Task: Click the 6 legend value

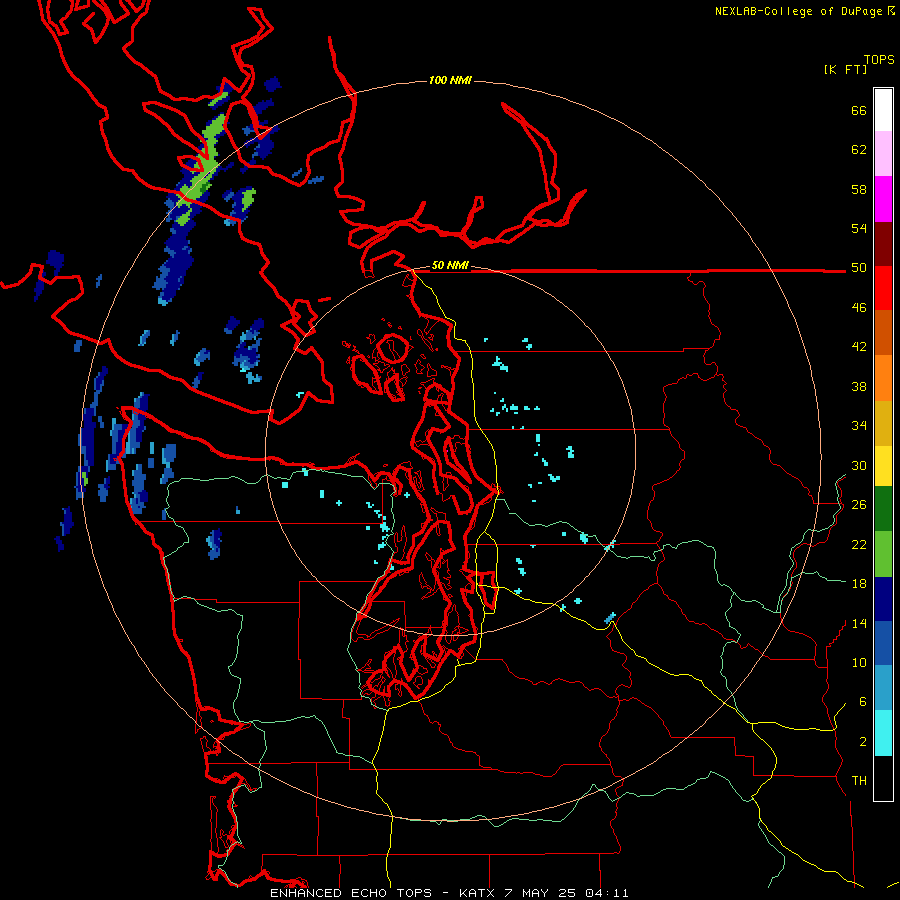Action: coord(863,702)
